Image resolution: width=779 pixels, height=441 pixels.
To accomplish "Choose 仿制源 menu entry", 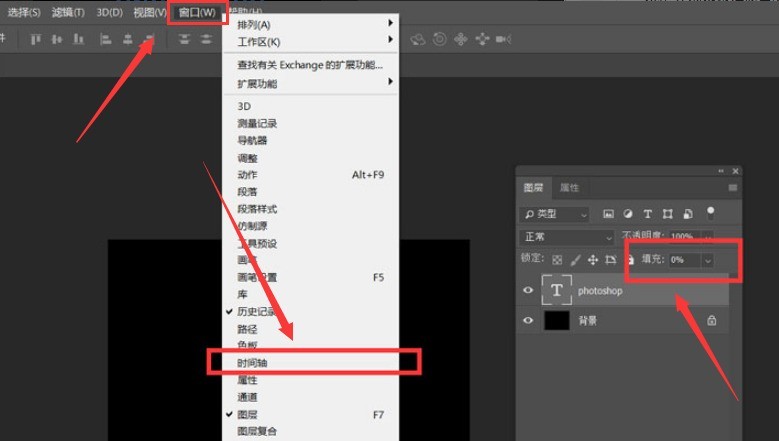I will pyautogui.click(x=310, y=226).
